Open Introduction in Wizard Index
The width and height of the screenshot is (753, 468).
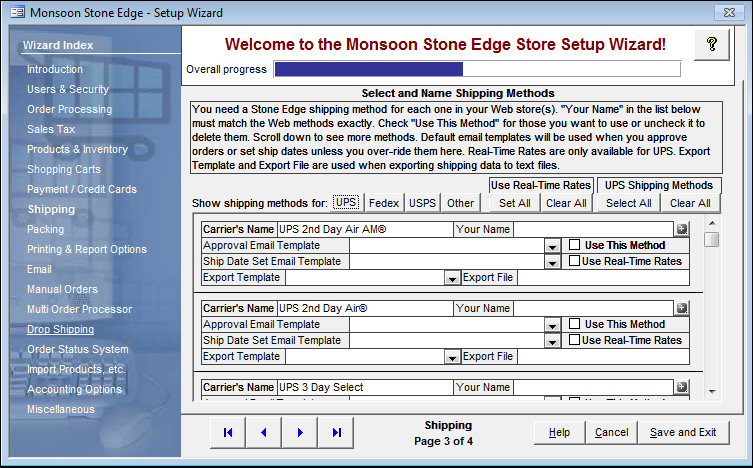(x=55, y=69)
